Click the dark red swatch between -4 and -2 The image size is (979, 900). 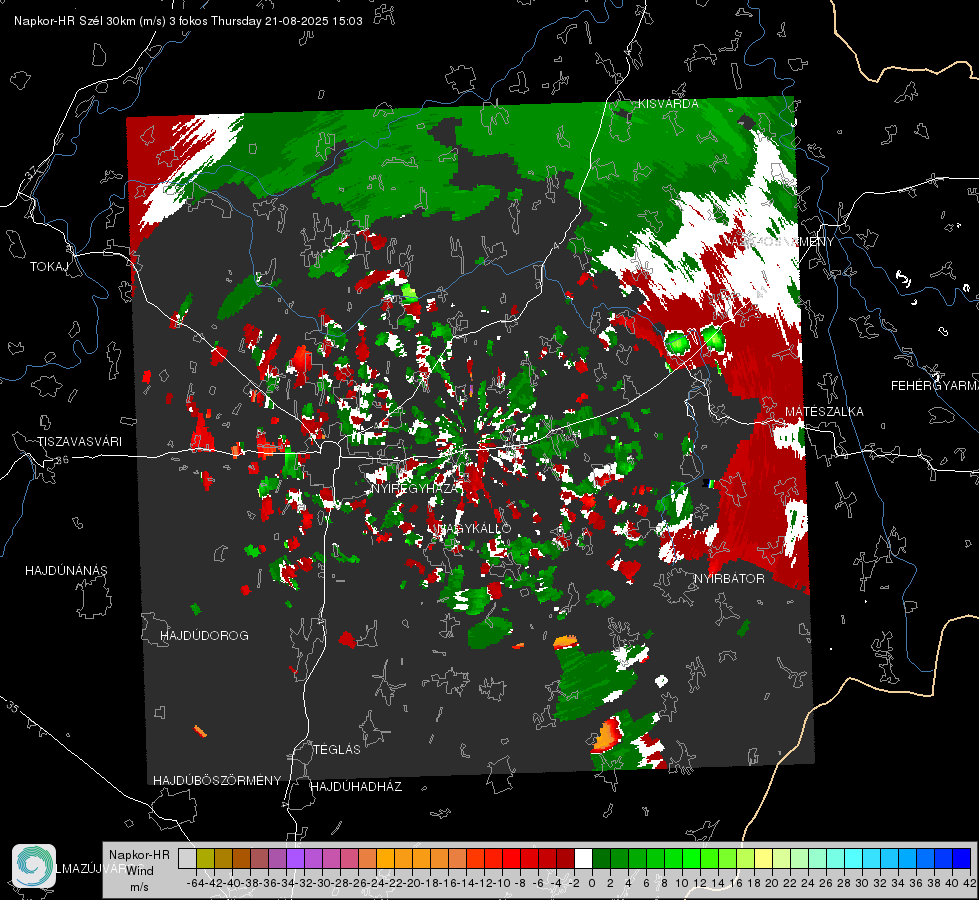(x=565, y=858)
